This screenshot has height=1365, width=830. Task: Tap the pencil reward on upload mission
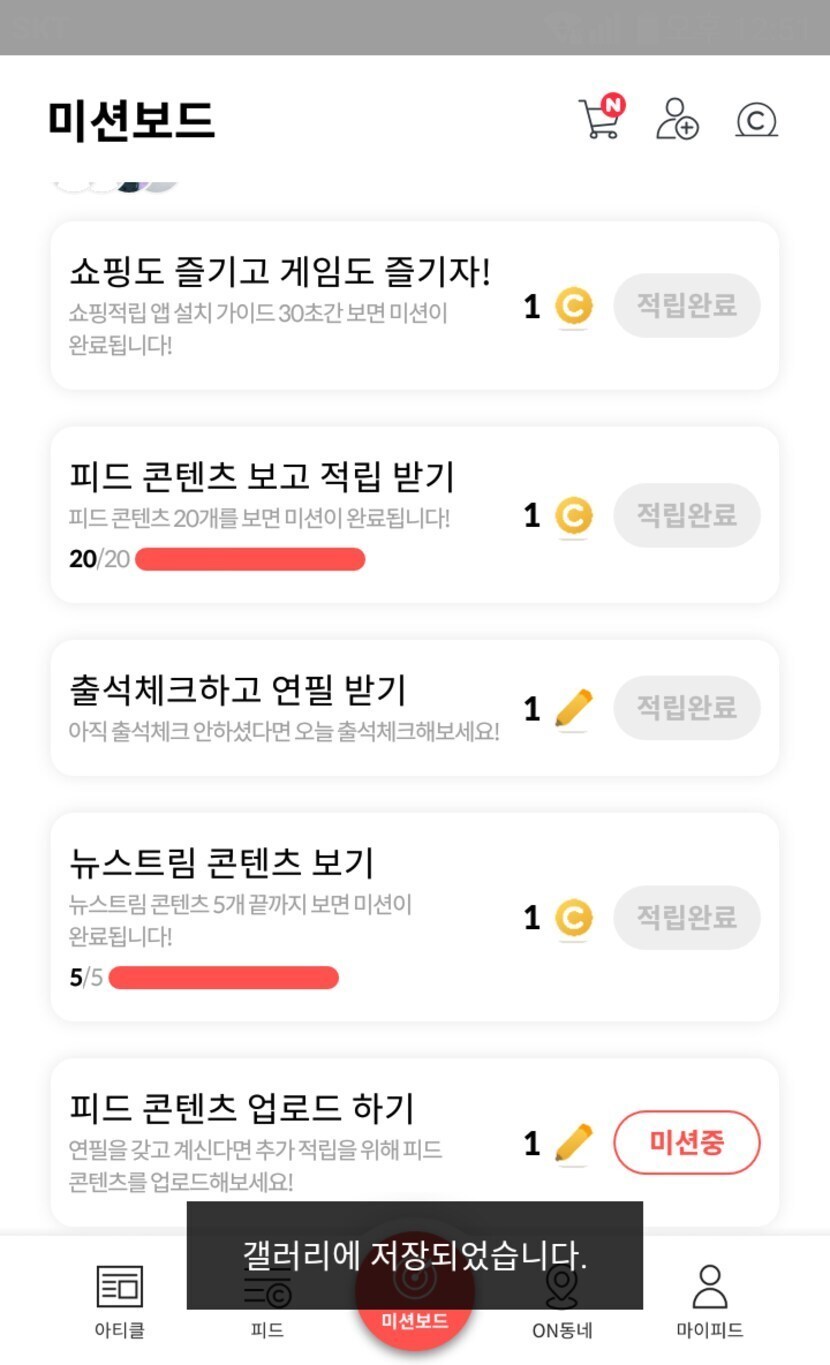(x=573, y=1143)
